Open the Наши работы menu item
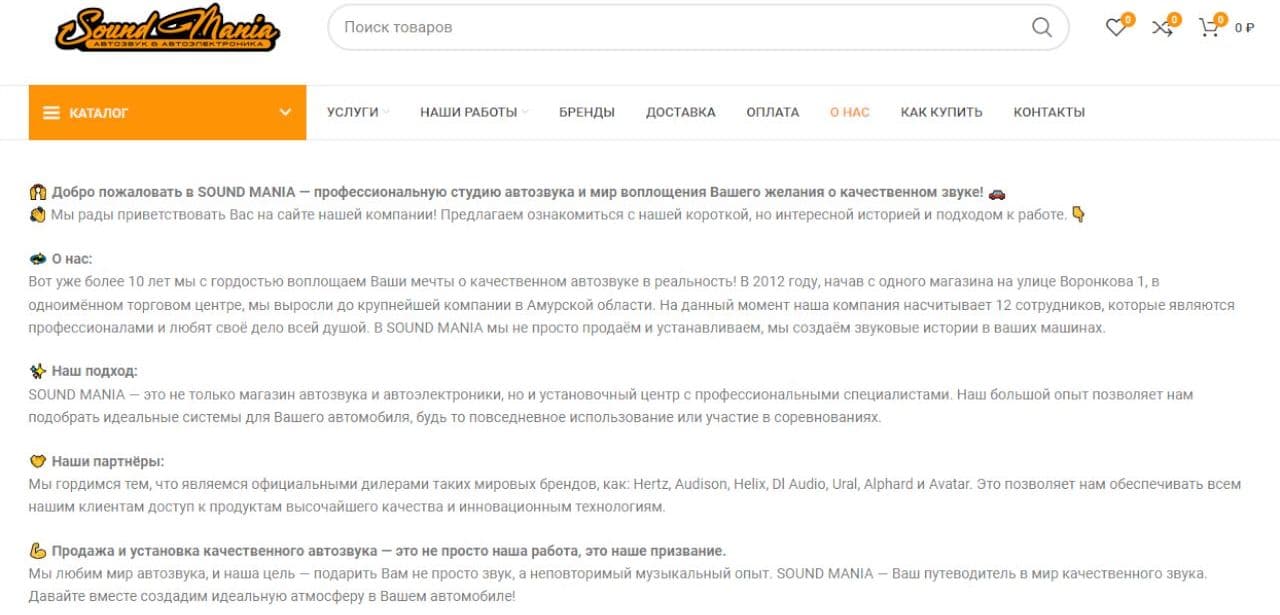This screenshot has width=1280, height=615. (x=468, y=112)
